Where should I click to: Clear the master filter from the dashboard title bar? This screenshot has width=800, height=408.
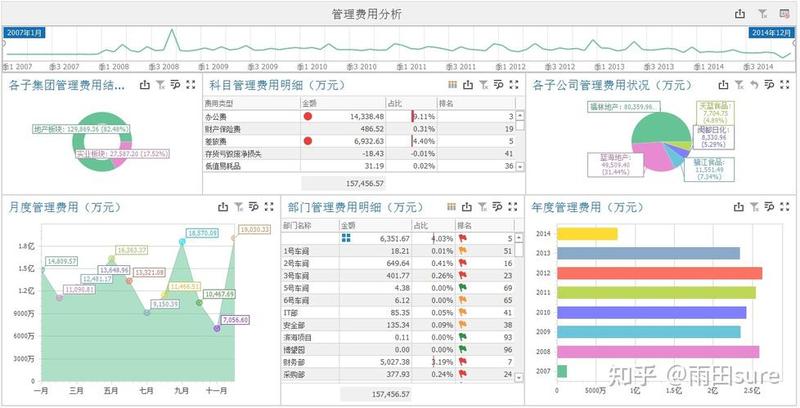[x=763, y=14]
